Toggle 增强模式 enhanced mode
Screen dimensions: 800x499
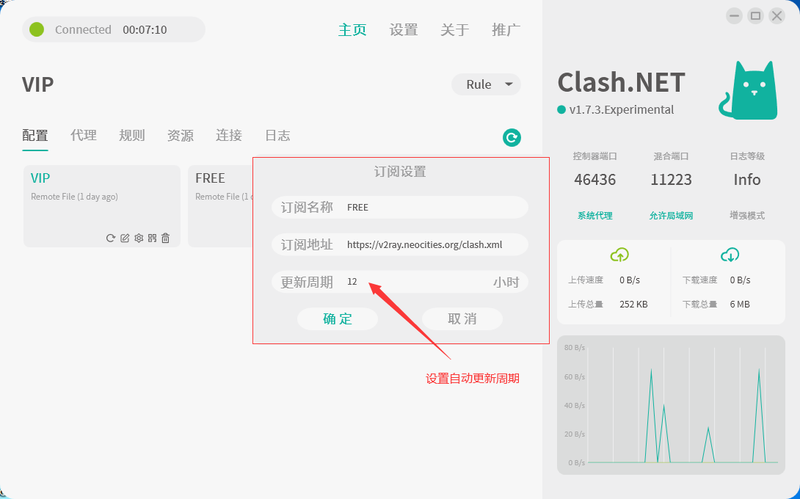point(747,216)
